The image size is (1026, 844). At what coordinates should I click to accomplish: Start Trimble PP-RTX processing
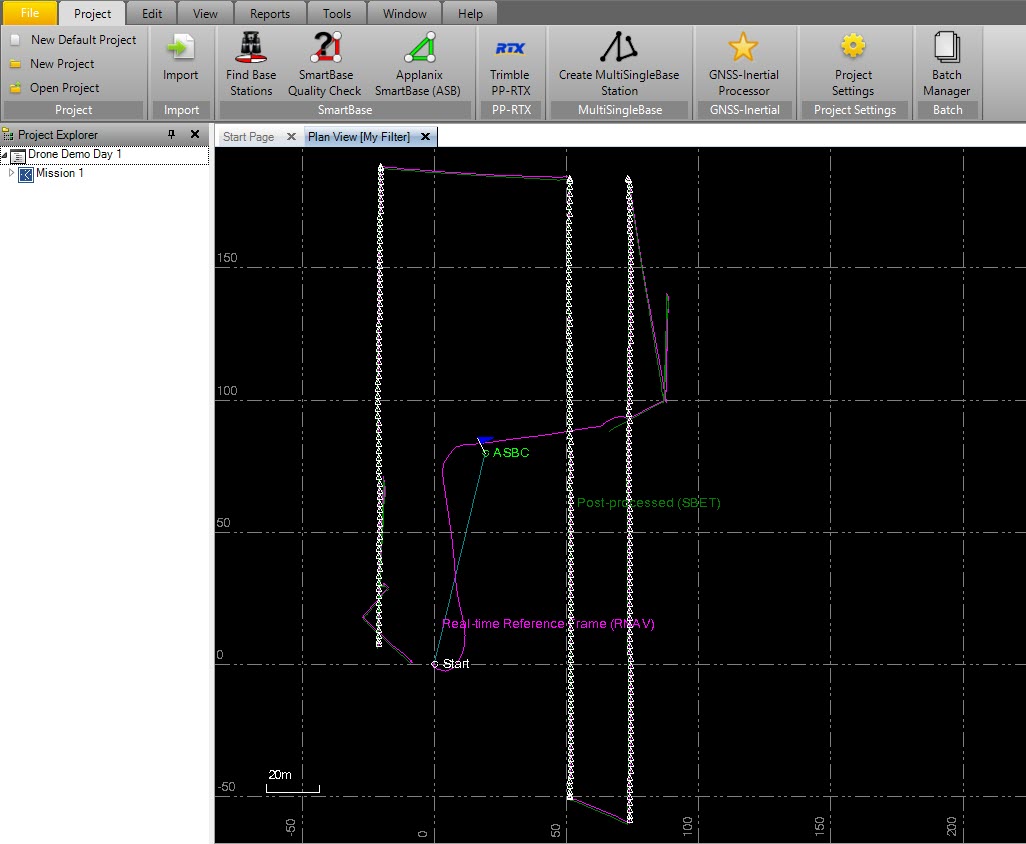click(510, 62)
